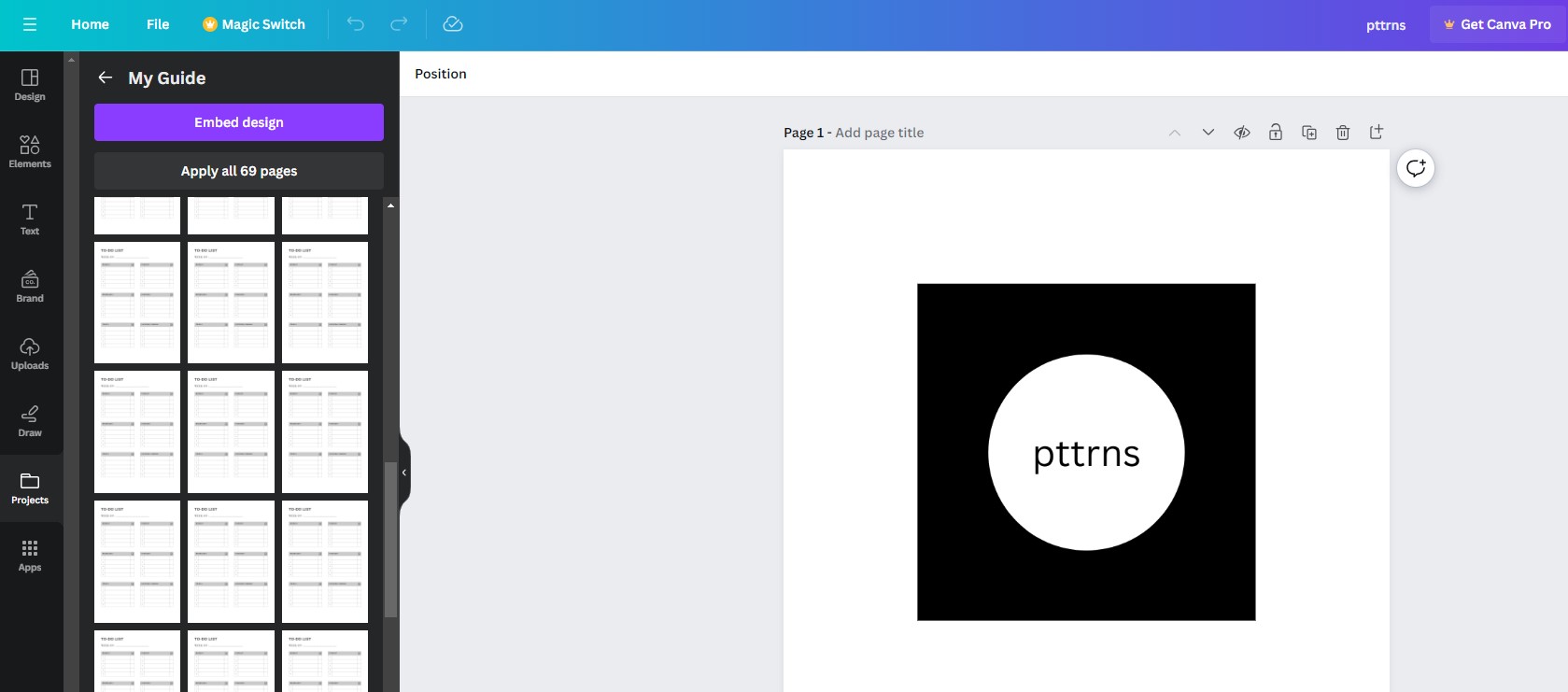Open the Projects panel

click(x=30, y=488)
